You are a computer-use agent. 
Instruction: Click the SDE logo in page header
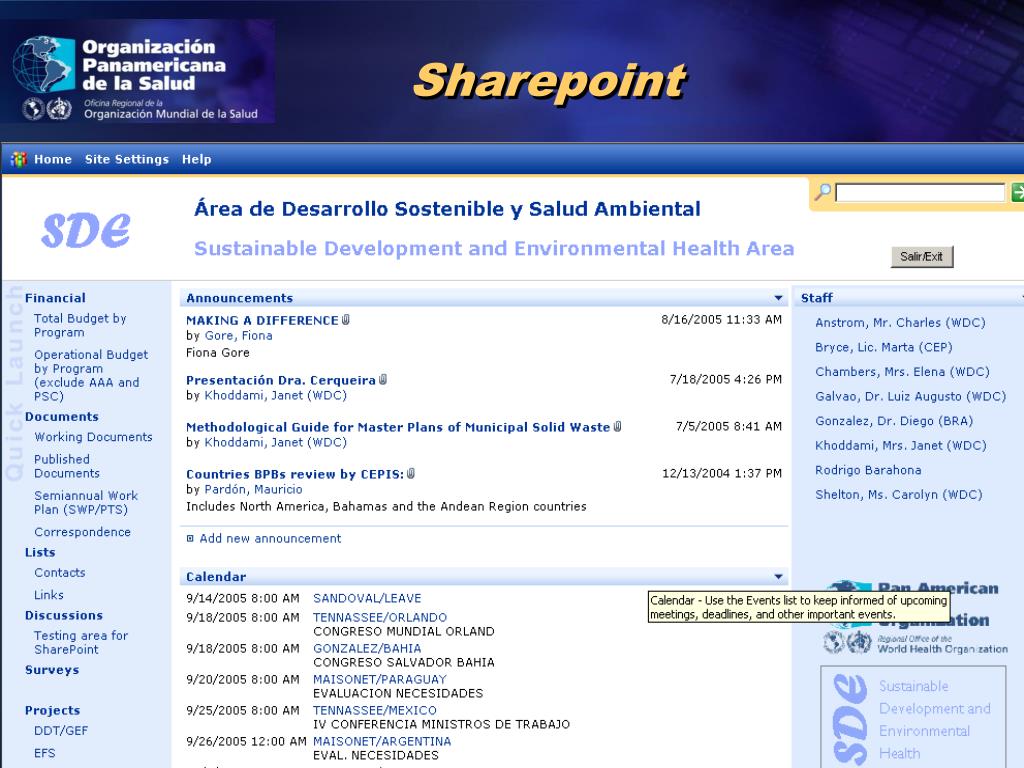[x=86, y=230]
